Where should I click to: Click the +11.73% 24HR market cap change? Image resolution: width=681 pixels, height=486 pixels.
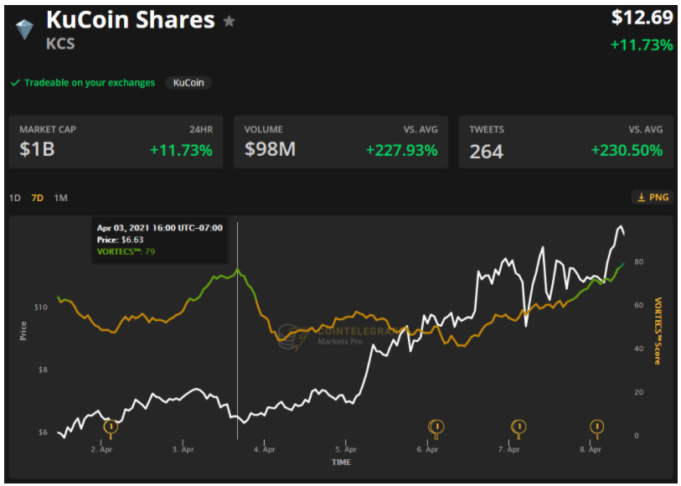tap(181, 150)
